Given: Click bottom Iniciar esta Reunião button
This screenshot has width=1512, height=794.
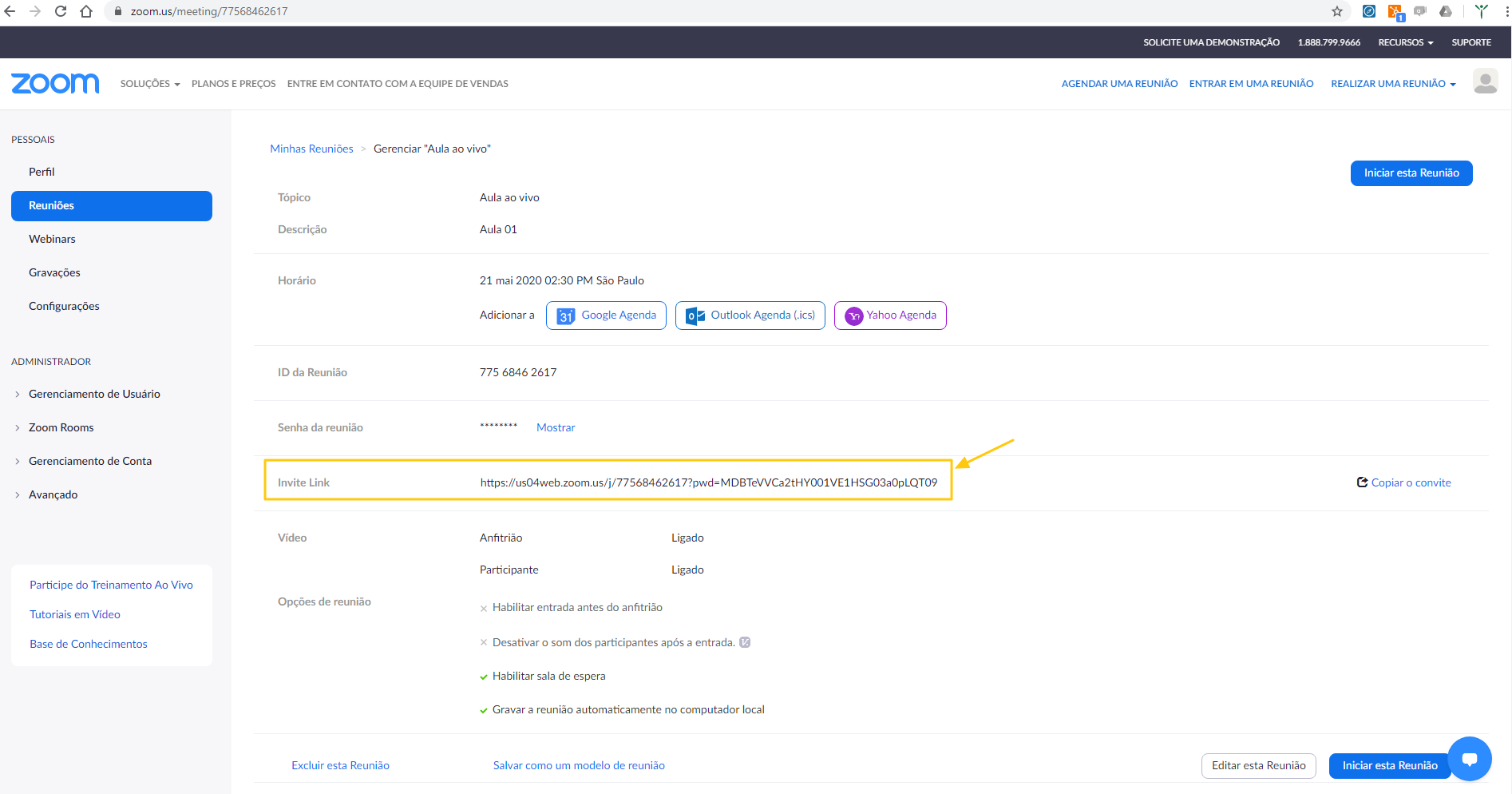Looking at the screenshot, I should point(1390,765).
